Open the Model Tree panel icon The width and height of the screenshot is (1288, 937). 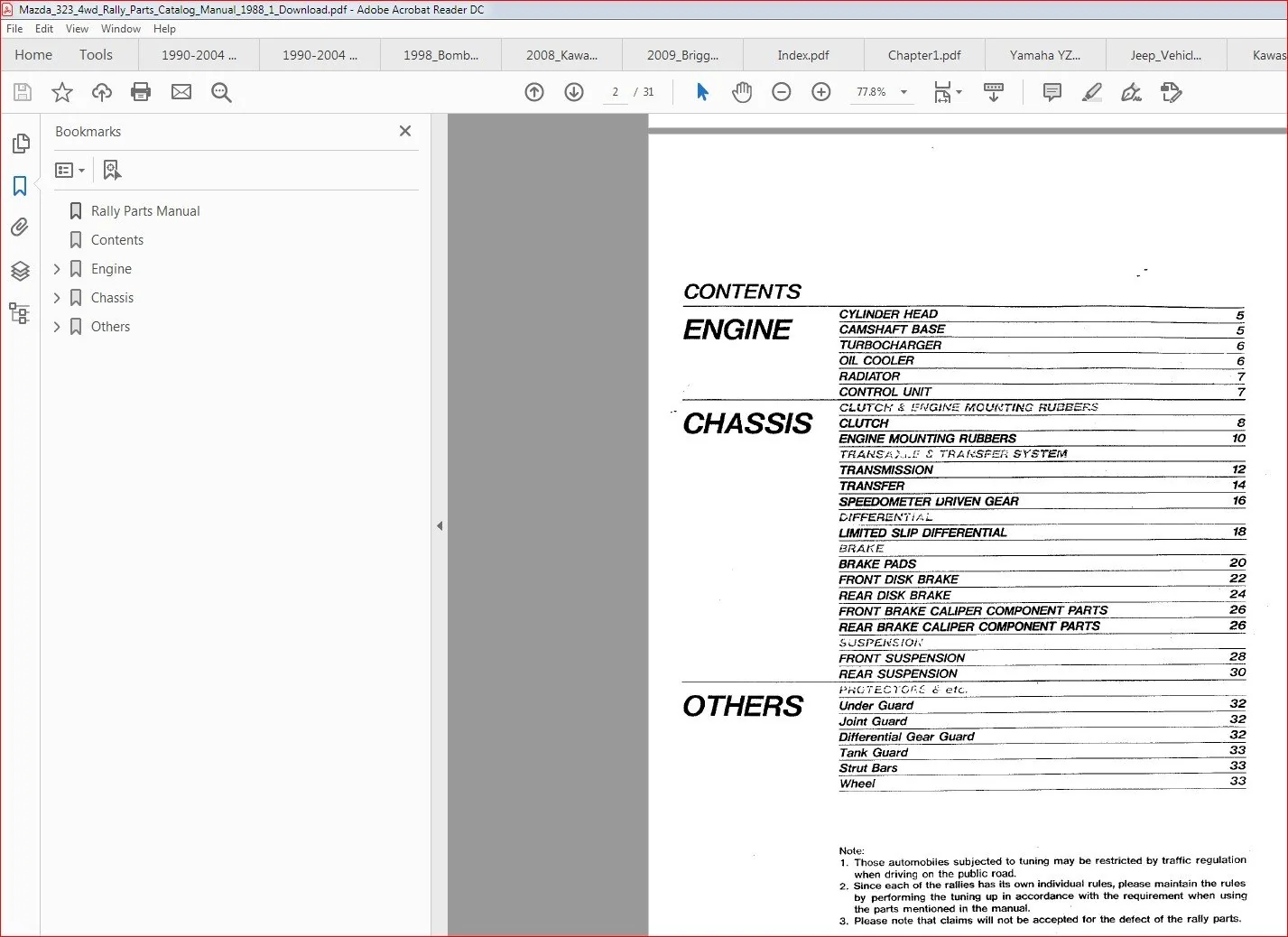pos(20,313)
